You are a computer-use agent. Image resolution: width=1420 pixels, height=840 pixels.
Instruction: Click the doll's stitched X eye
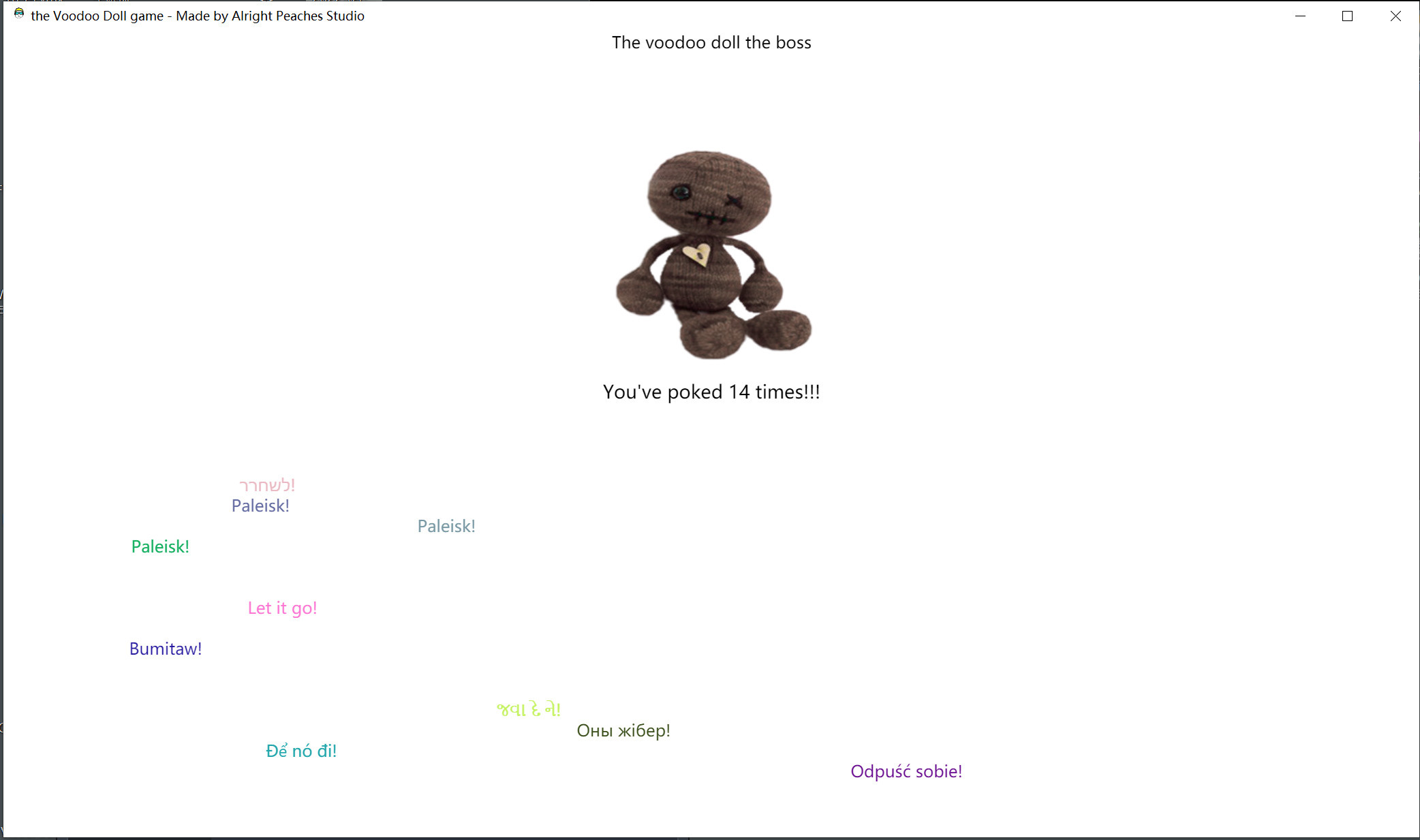(734, 201)
